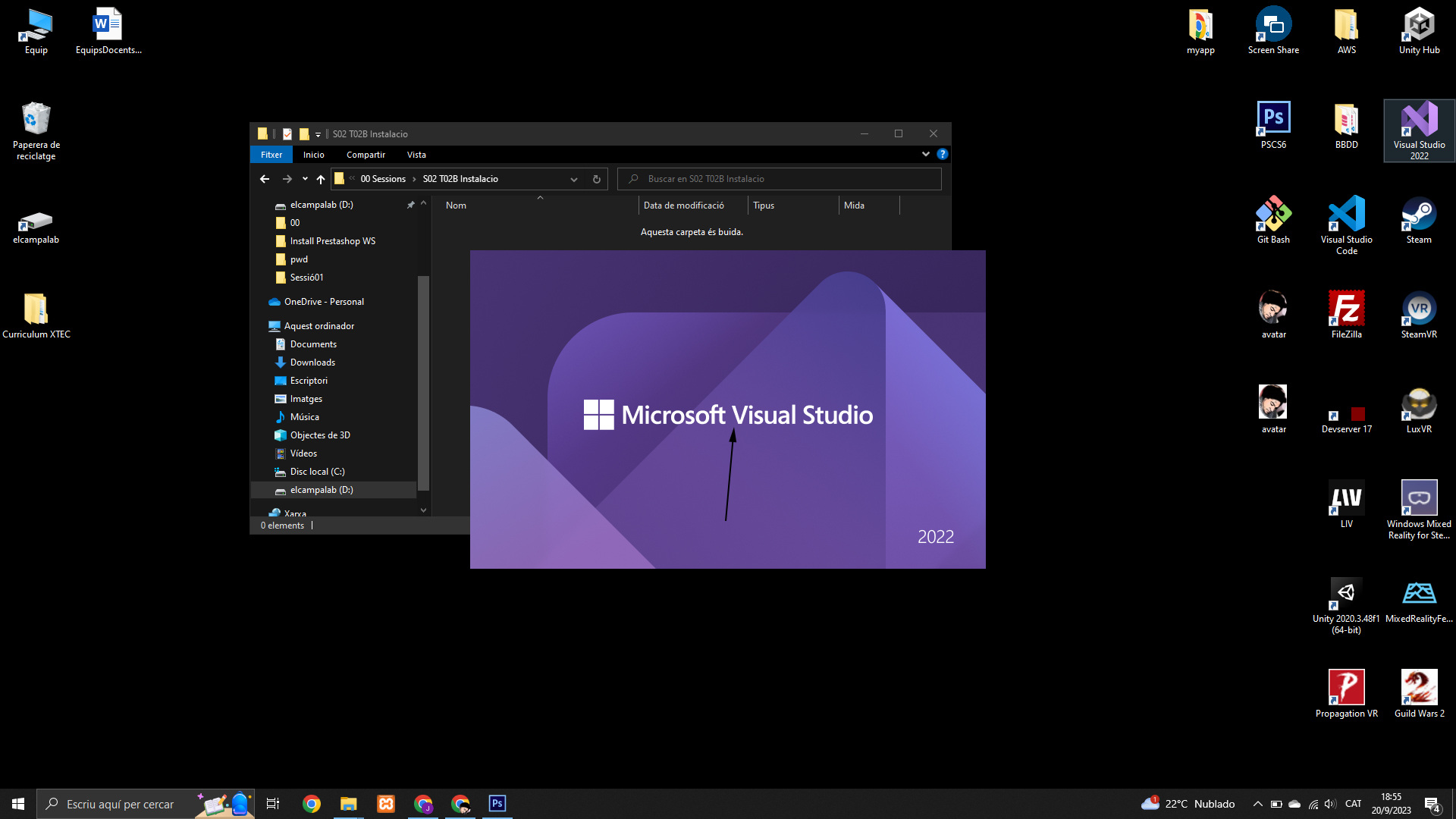Screen dimensions: 1456x819
Task: Click the refresh button in the address bar
Action: click(597, 179)
